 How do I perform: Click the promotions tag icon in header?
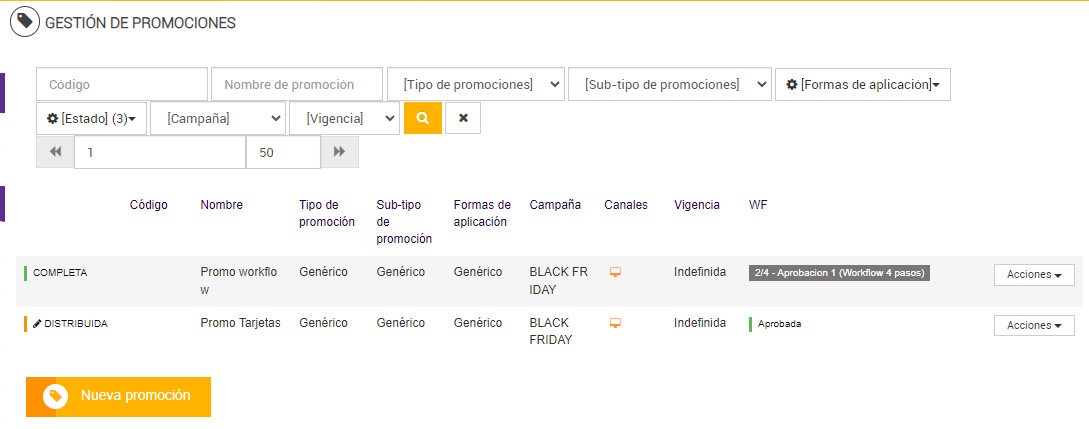pyautogui.click(x=25, y=21)
